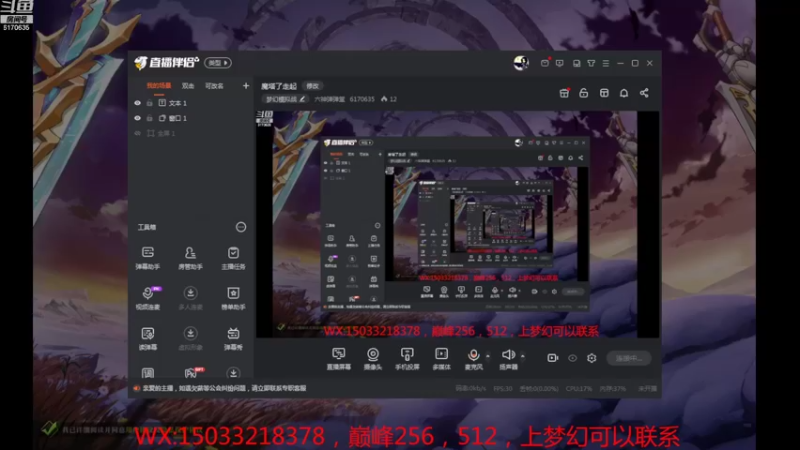Select the 文本 1 source row
The height and width of the screenshot is (450, 800).
pyautogui.click(x=191, y=103)
